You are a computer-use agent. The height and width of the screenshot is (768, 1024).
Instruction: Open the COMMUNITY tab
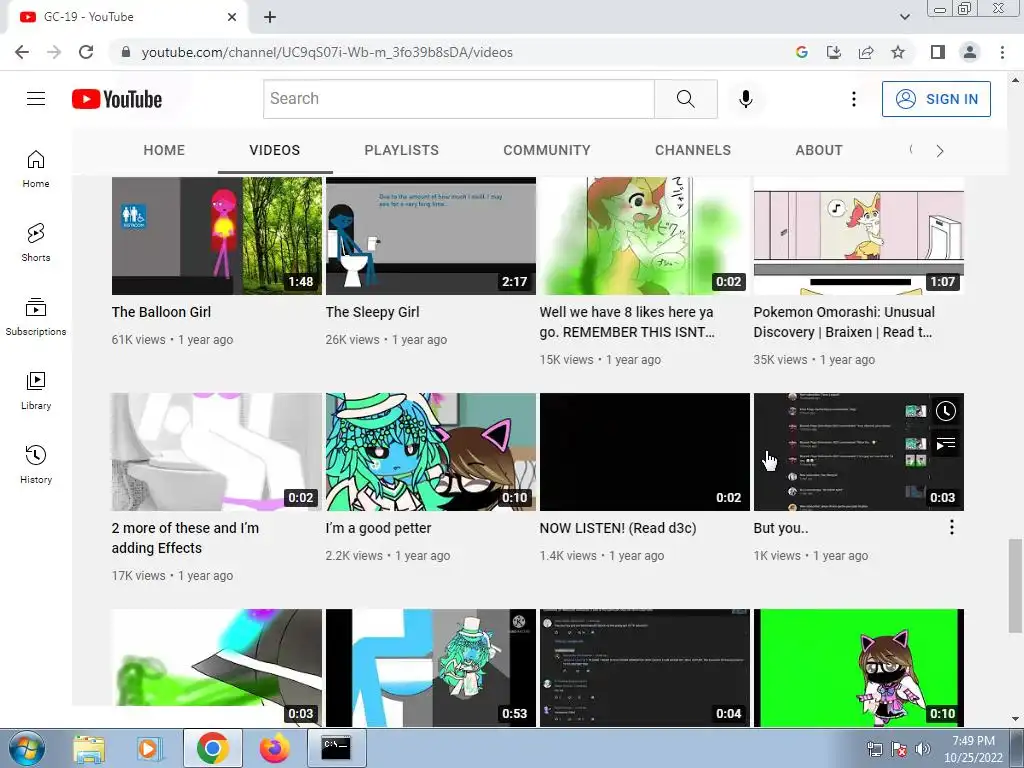[x=547, y=150]
